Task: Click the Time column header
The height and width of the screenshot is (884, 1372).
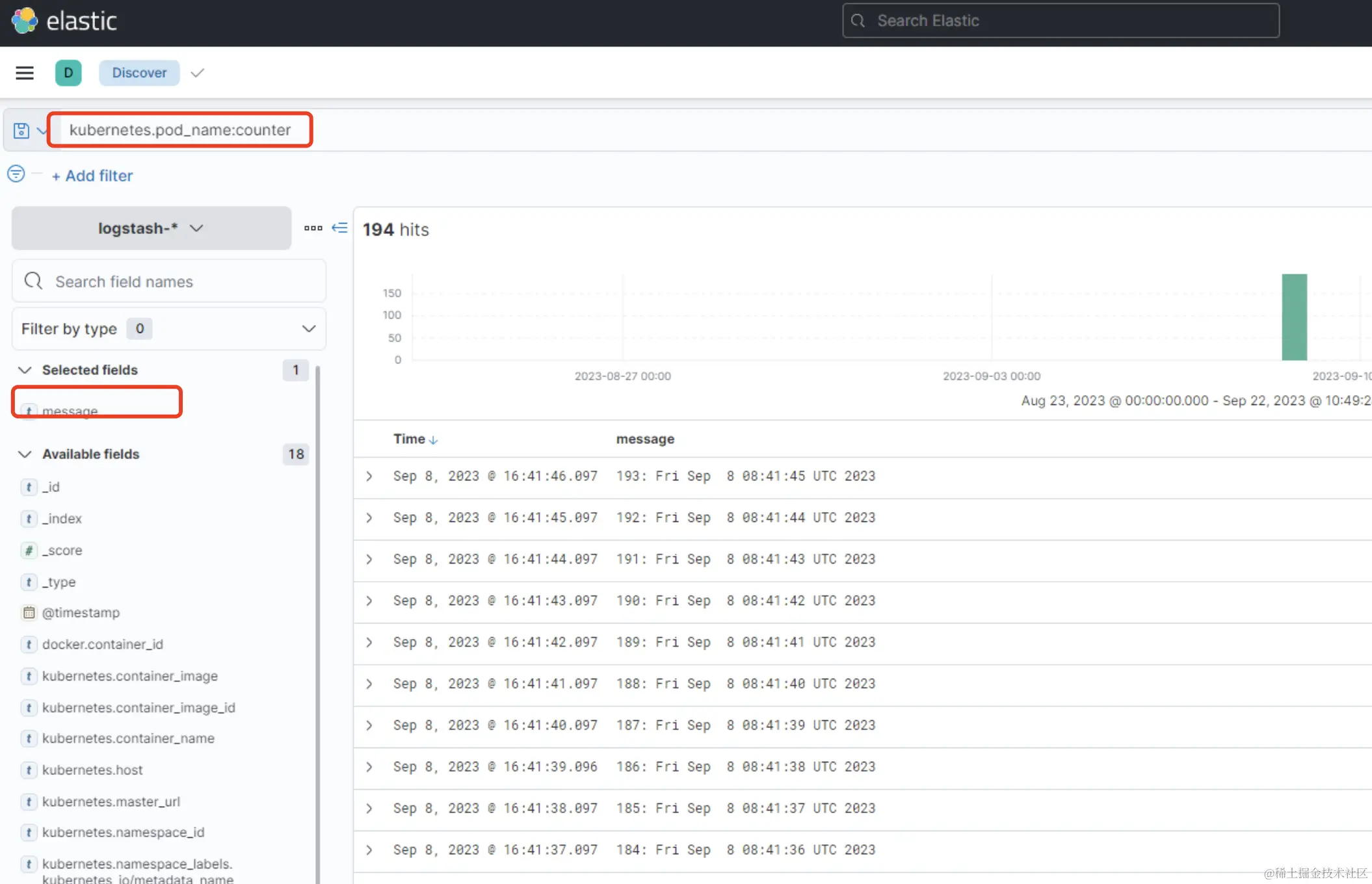Action: 409,439
